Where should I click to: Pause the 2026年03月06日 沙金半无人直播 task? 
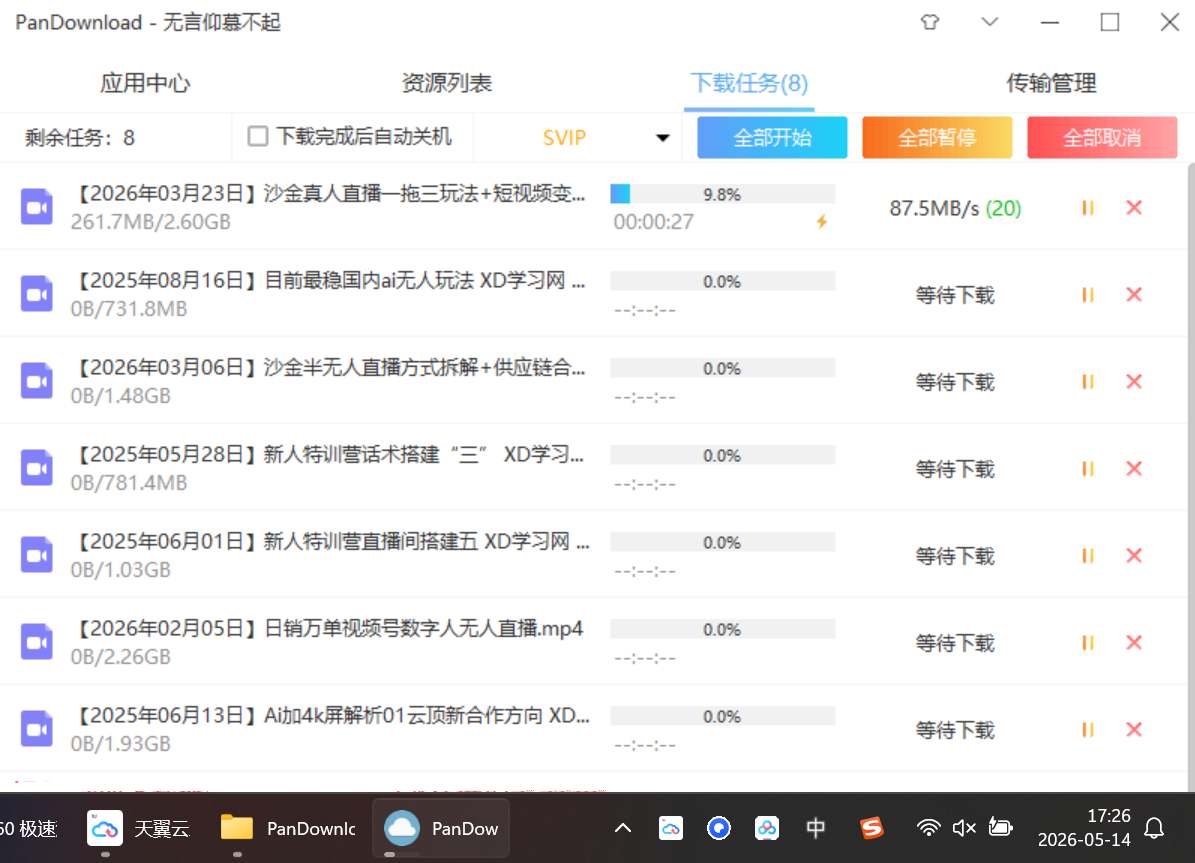pos(1088,381)
